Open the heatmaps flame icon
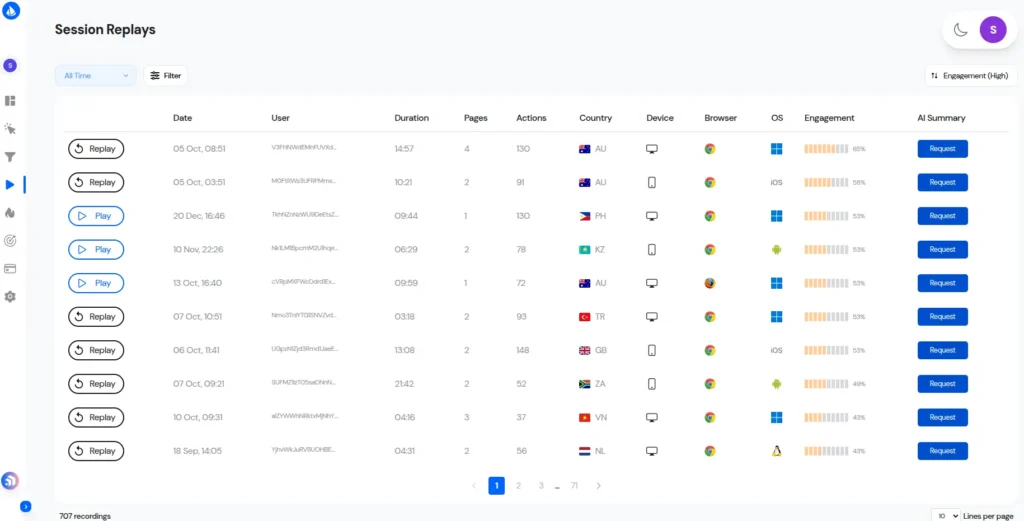Image resolution: width=1024 pixels, height=521 pixels. 10,213
